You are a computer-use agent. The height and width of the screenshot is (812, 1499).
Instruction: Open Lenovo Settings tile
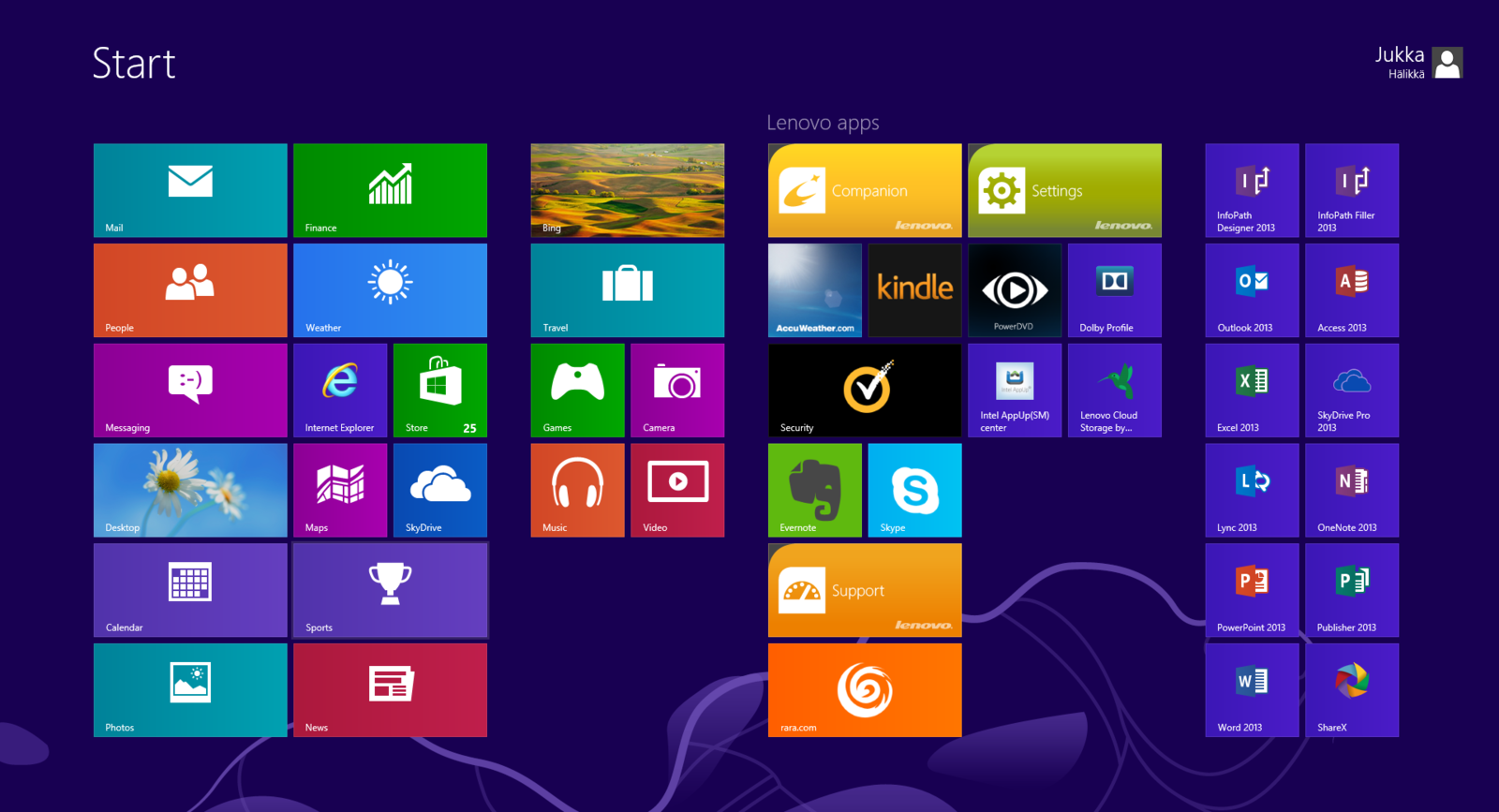click(1064, 190)
